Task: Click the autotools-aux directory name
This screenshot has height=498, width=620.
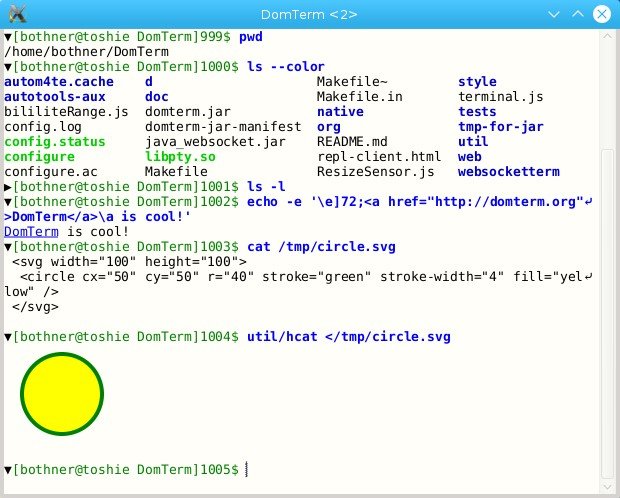Action: (x=55, y=97)
